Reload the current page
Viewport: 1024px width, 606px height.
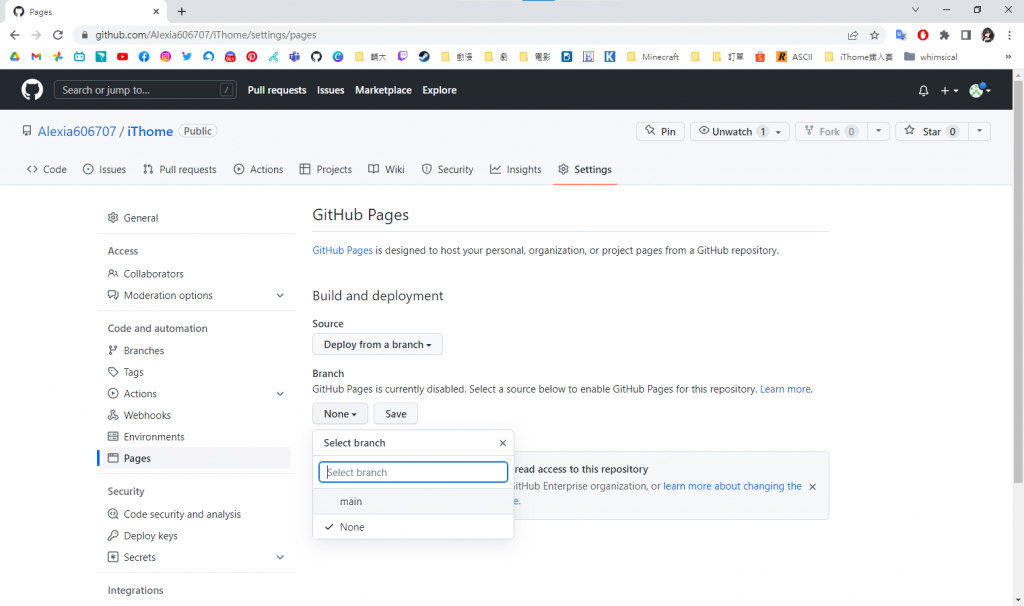click(x=57, y=35)
